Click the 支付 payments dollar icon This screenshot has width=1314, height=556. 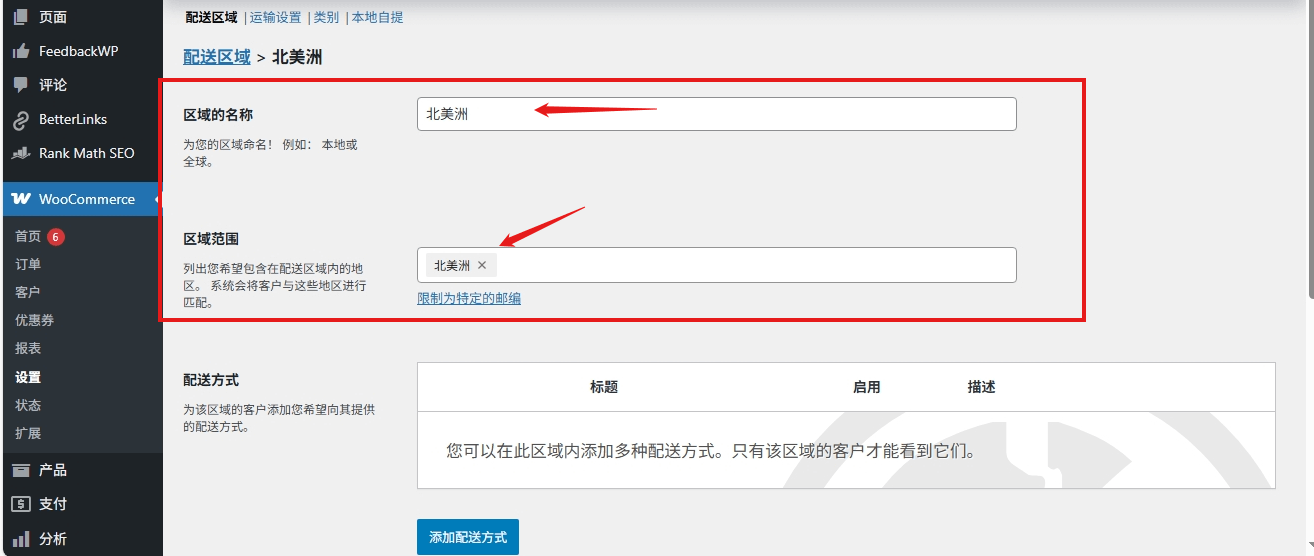tap(20, 504)
